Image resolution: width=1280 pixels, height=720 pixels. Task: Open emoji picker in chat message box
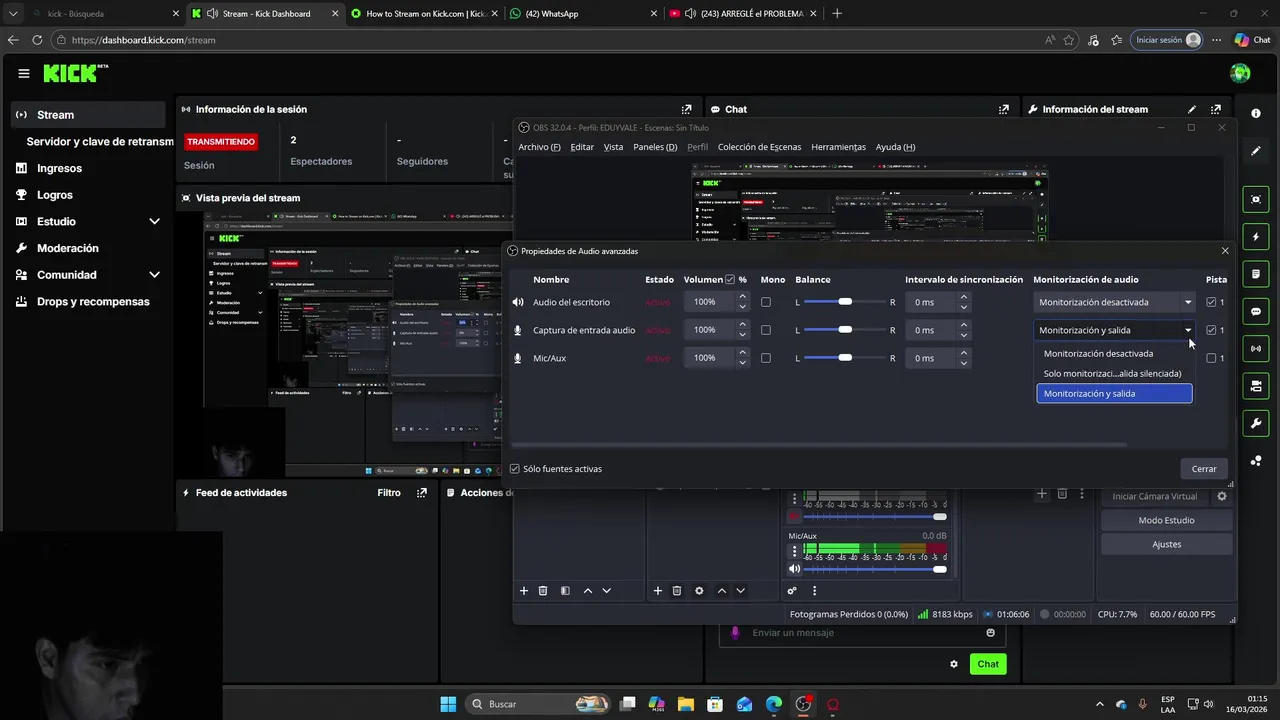coord(991,632)
